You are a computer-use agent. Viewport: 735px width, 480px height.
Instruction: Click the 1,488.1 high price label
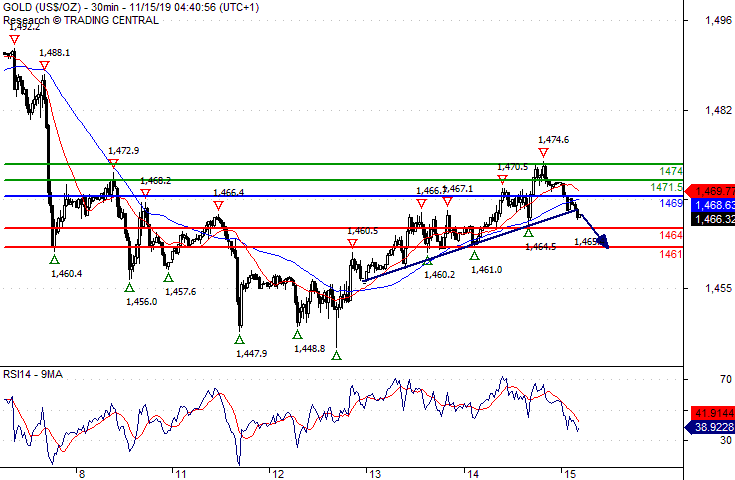(x=55, y=52)
